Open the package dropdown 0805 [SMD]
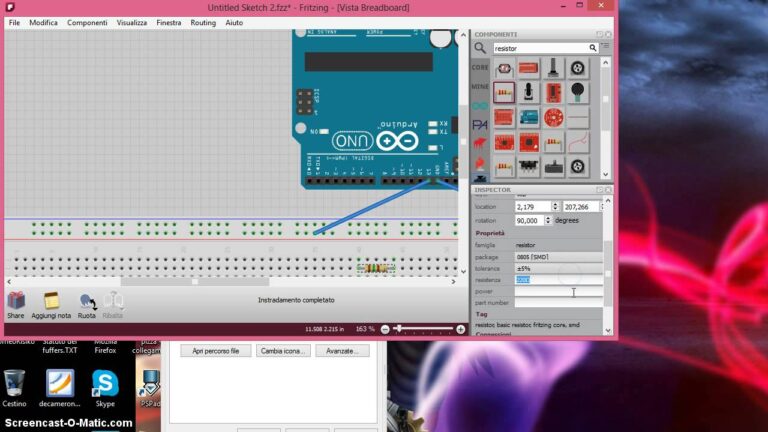The image size is (768, 432). tap(558, 257)
